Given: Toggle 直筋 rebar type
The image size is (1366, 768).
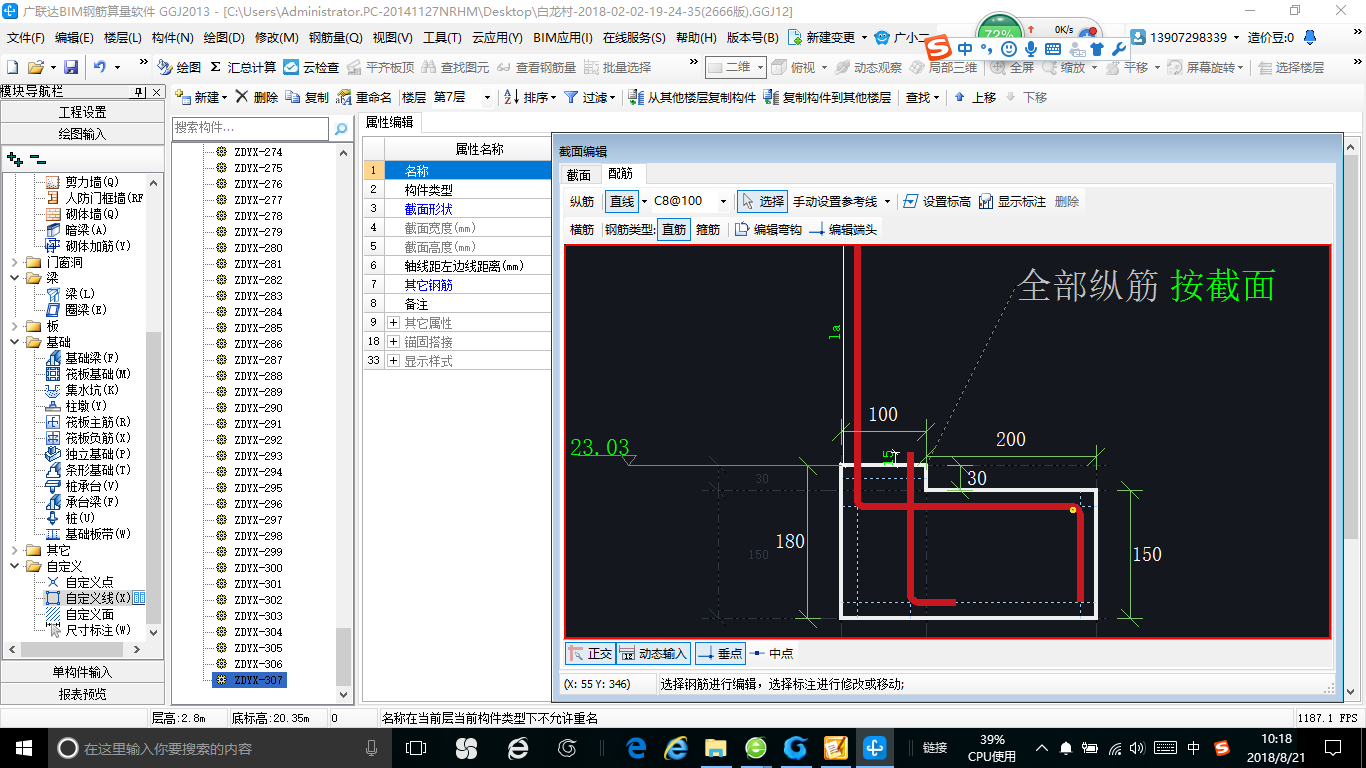Looking at the screenshot, I should pos(674,229).
